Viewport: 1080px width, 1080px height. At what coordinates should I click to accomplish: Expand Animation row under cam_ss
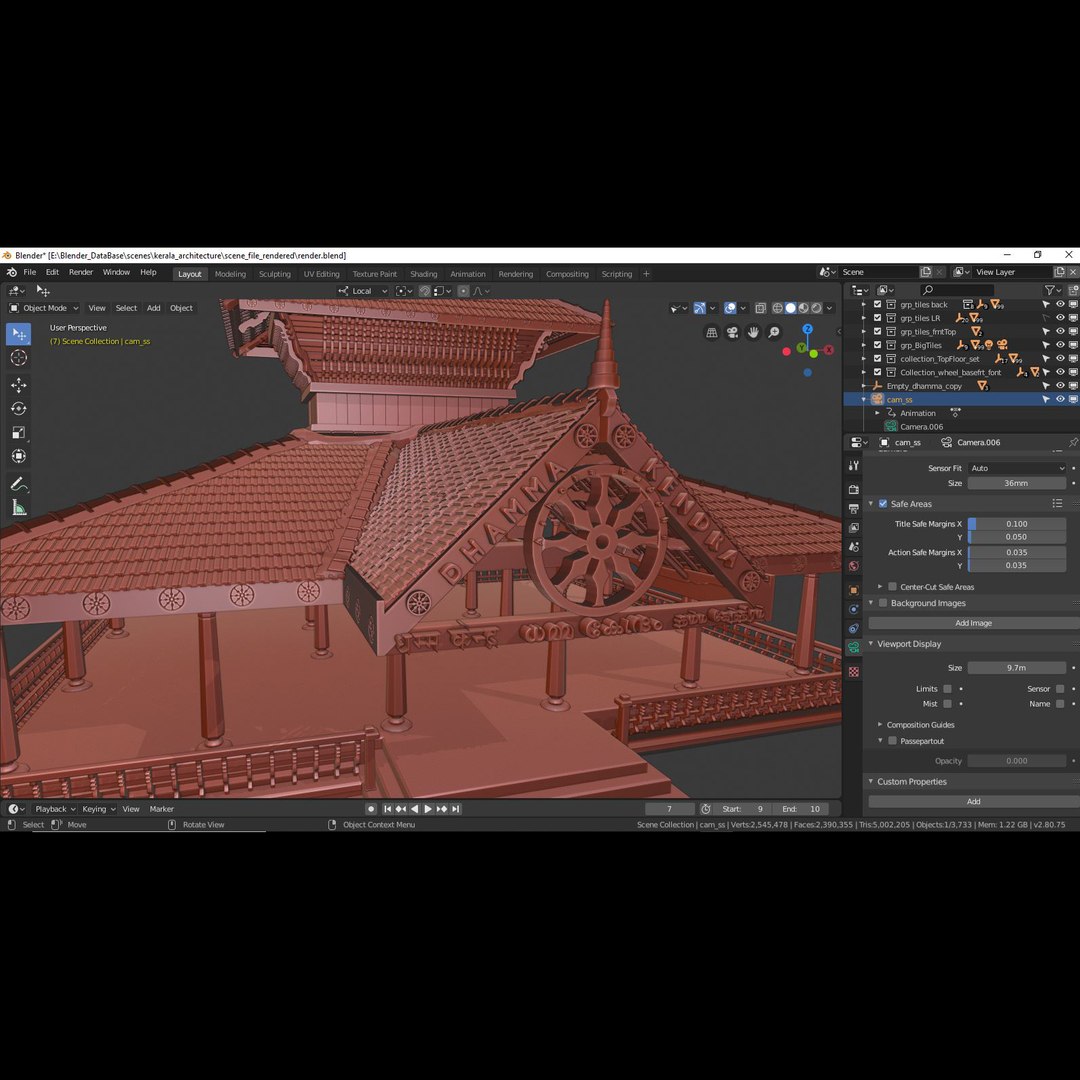(878, 413)
